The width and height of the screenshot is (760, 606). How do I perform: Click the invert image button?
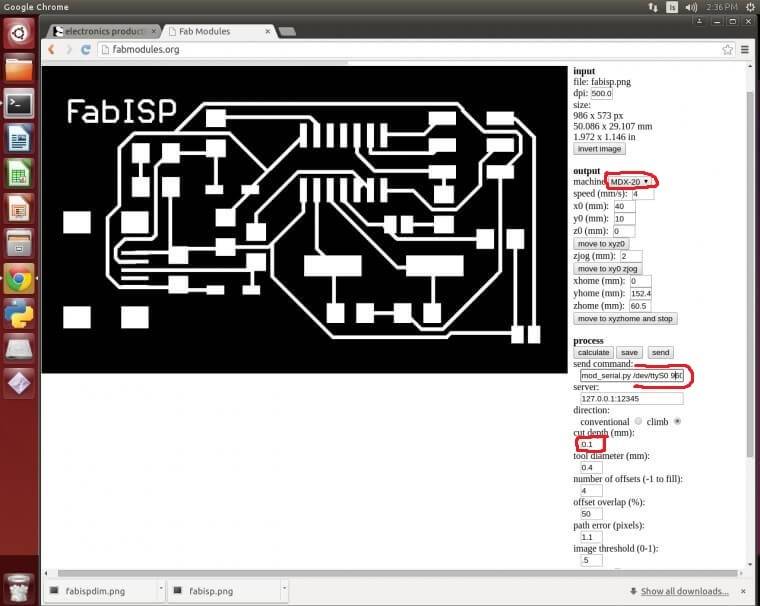(x=599, y=149)
